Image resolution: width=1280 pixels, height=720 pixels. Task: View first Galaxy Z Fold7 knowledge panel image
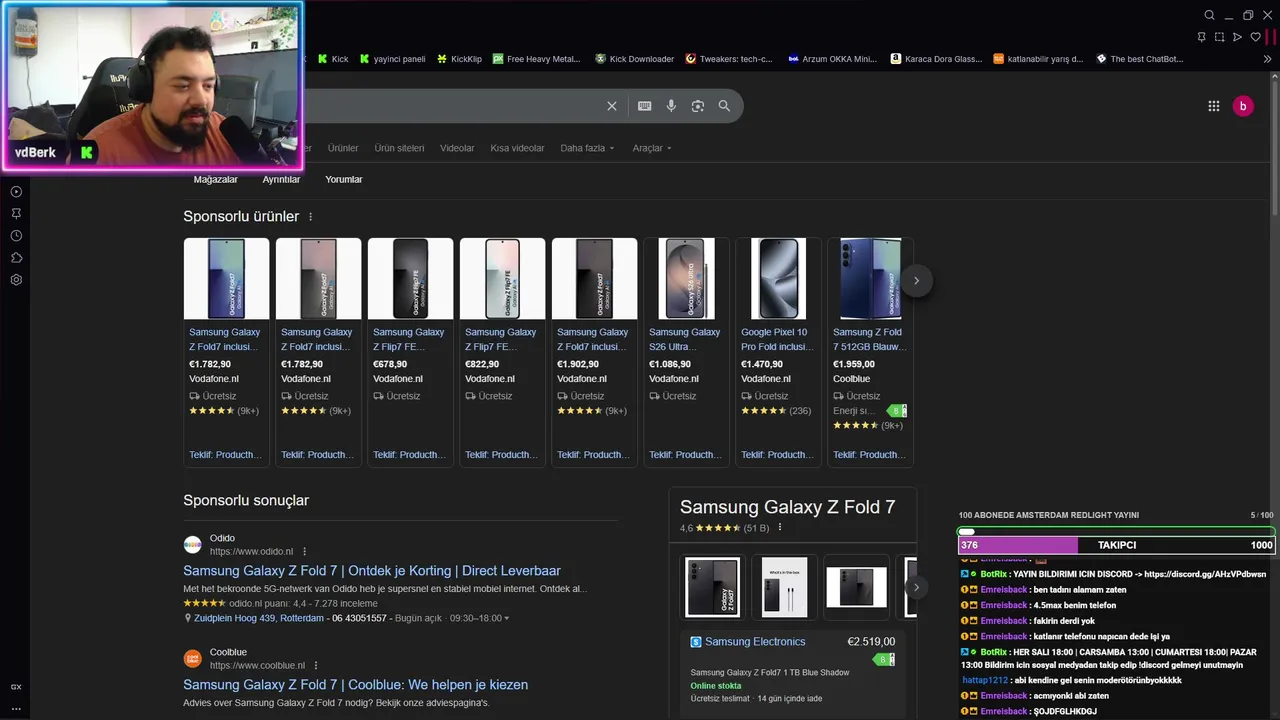[x=713, y=587]
